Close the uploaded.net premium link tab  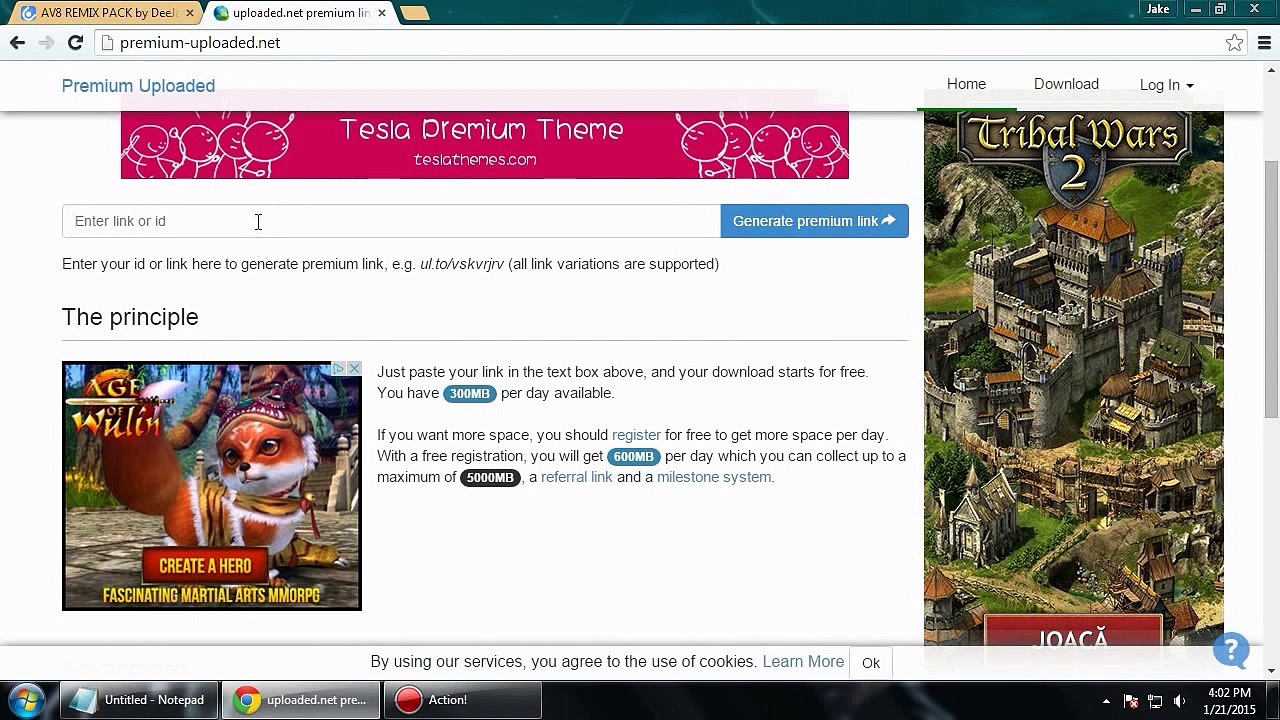click(382, 13)
